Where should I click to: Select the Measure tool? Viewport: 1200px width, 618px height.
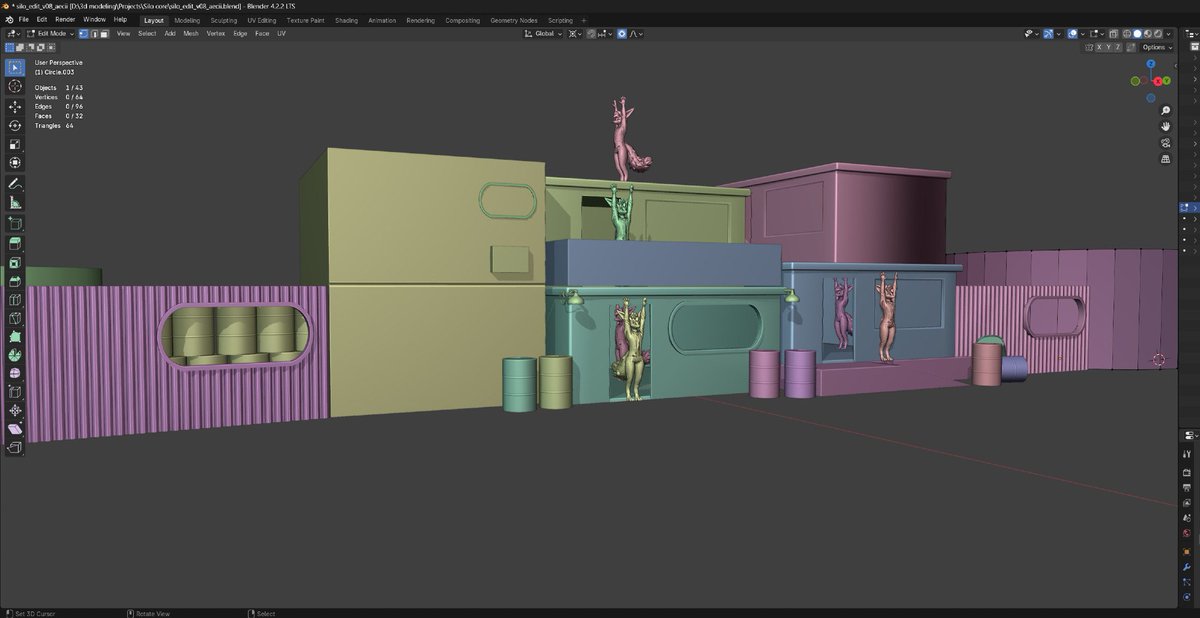click(15, 203)
